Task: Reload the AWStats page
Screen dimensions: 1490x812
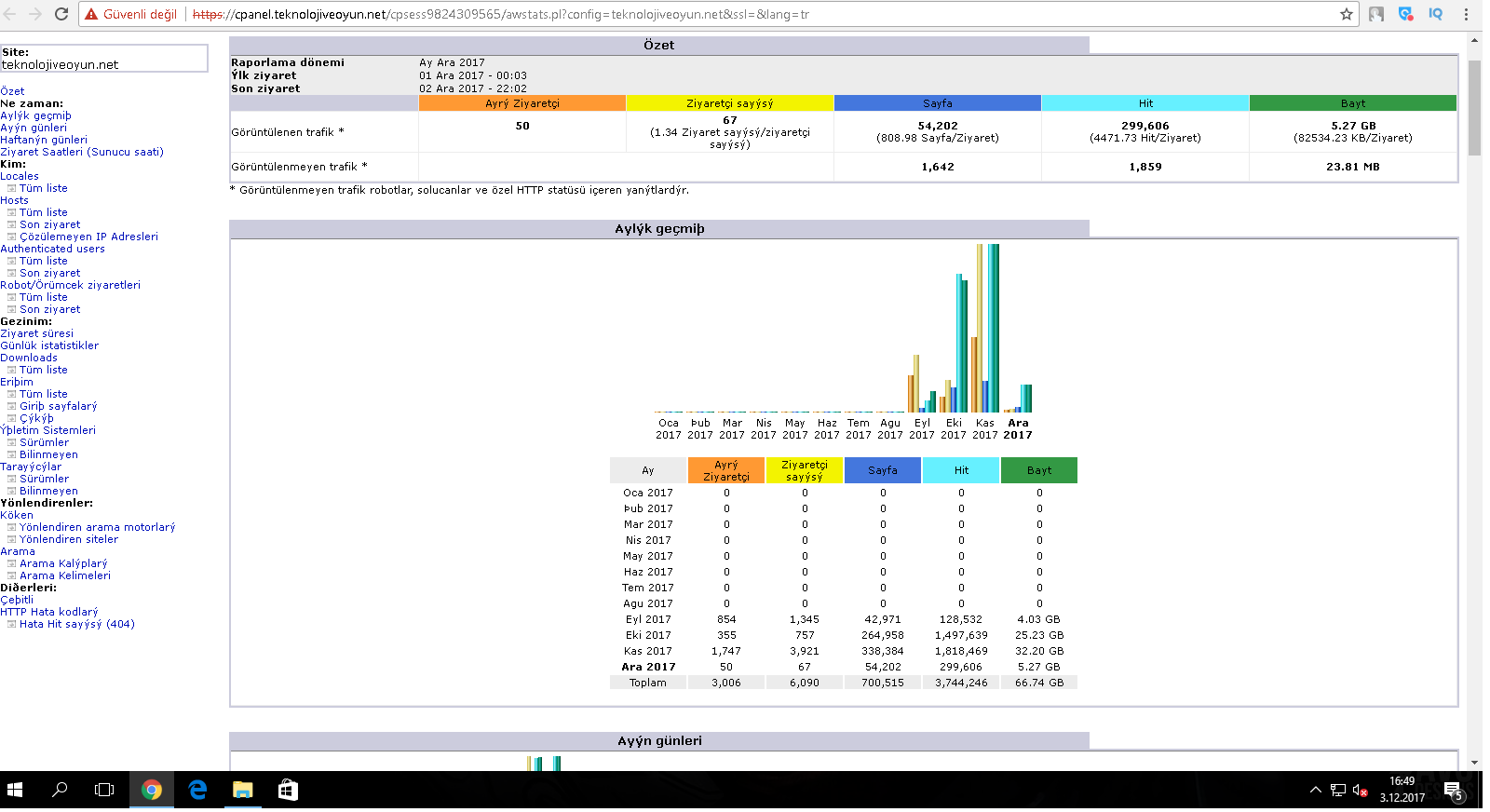Action: (61, 14)
